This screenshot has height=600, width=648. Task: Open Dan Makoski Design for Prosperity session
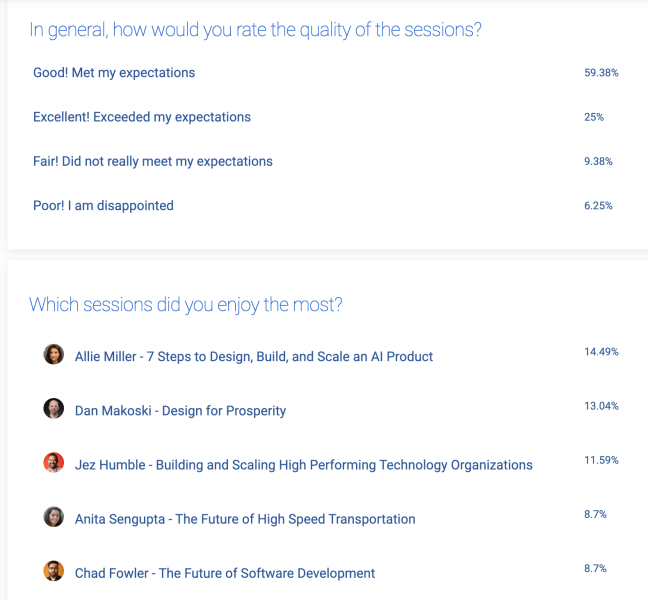[x=180, y=411]
